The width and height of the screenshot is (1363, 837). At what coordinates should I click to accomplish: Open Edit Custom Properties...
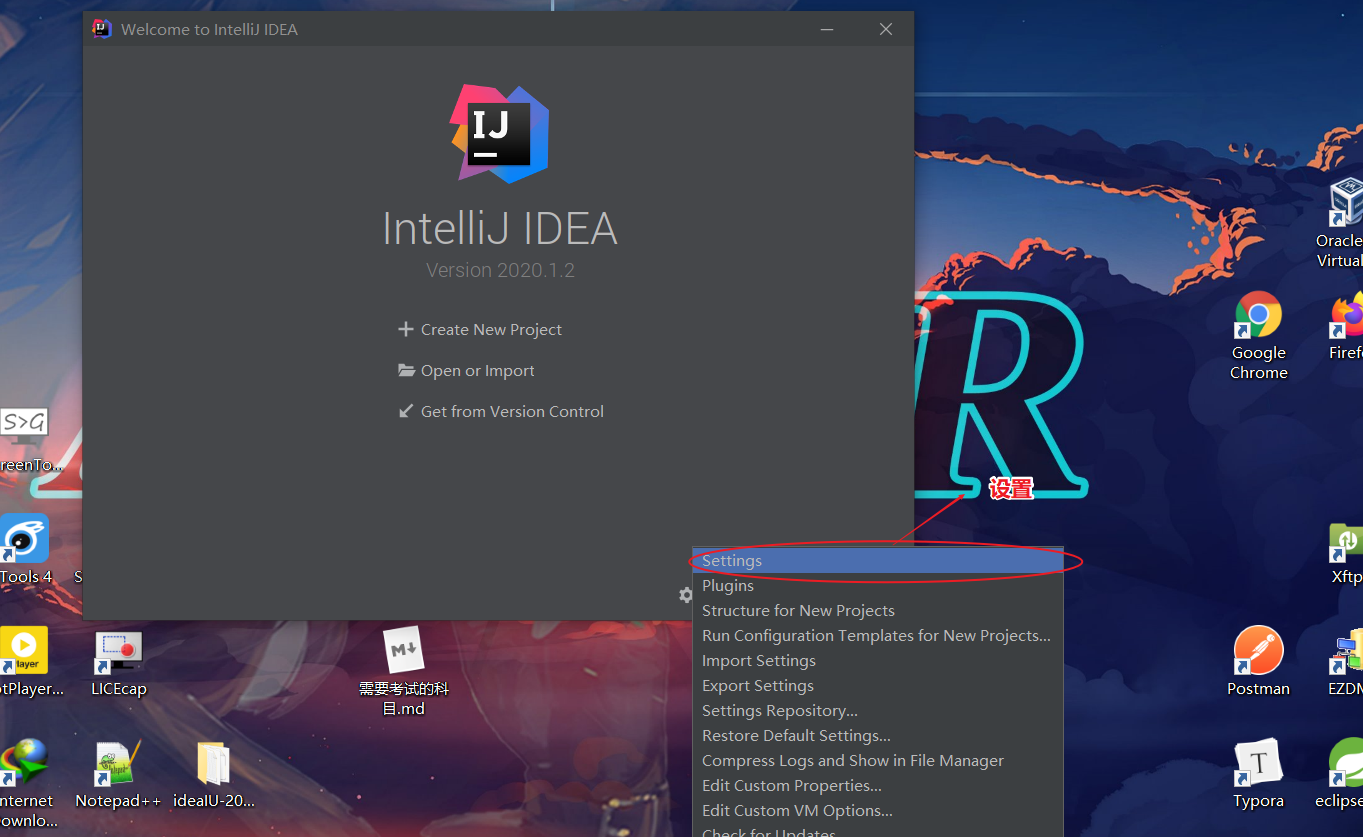(x=877, y=786)
